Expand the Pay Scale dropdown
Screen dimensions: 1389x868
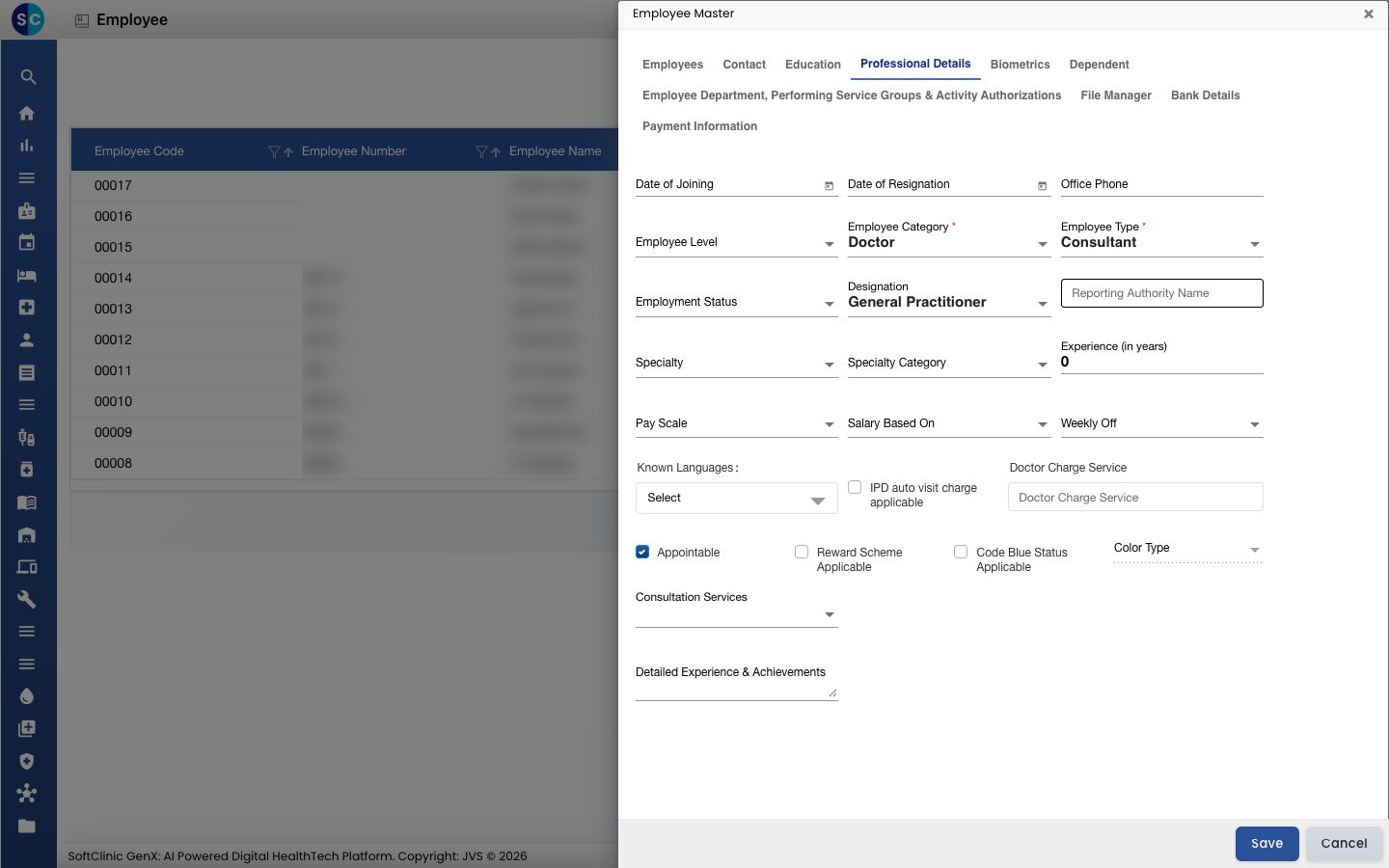tap(737, 424)
